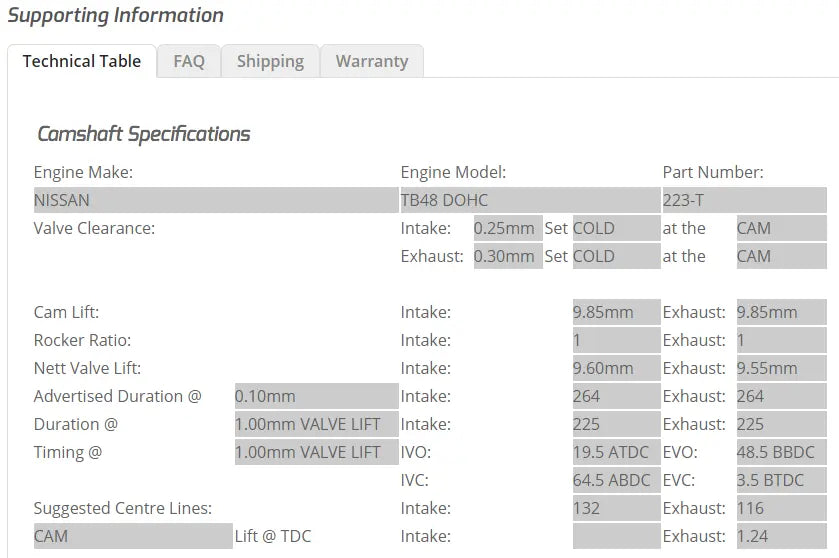Click the Technical Table tab

(x=82, y=61)
